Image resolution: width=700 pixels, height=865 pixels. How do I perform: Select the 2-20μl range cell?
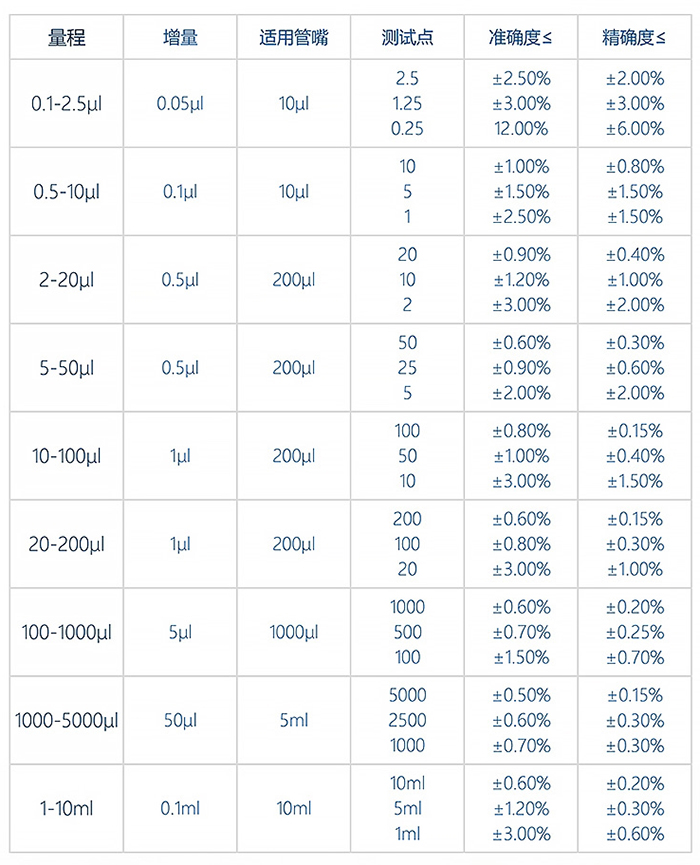tap(66, 280)
